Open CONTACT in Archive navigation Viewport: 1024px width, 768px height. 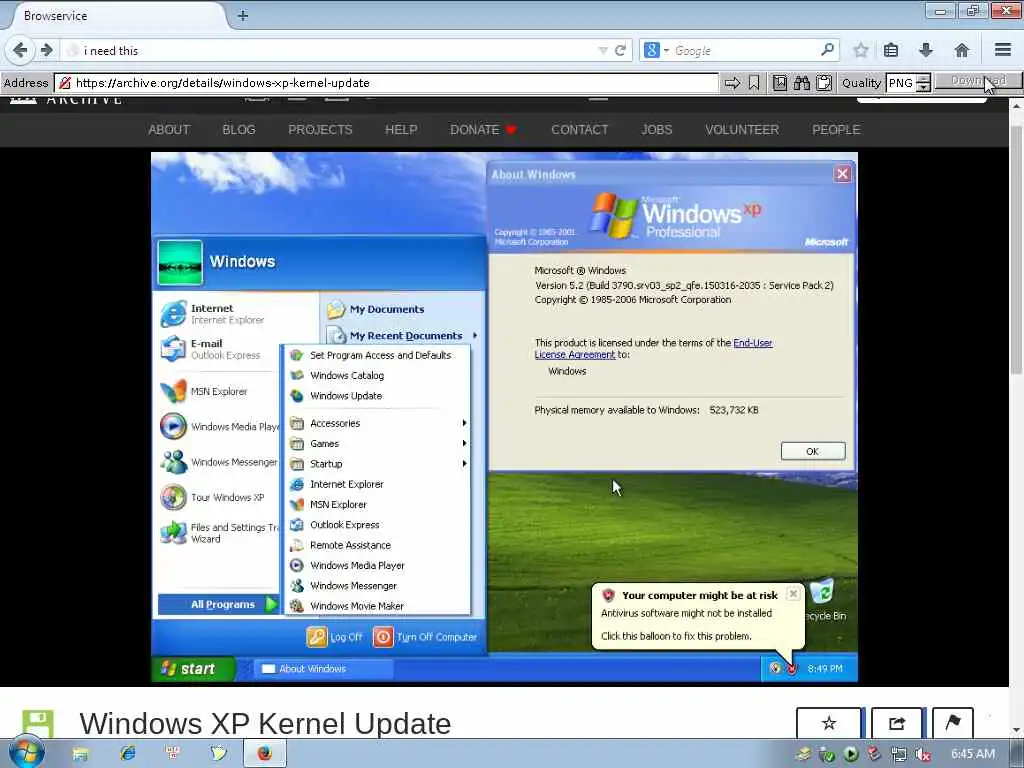pos(579,129)
